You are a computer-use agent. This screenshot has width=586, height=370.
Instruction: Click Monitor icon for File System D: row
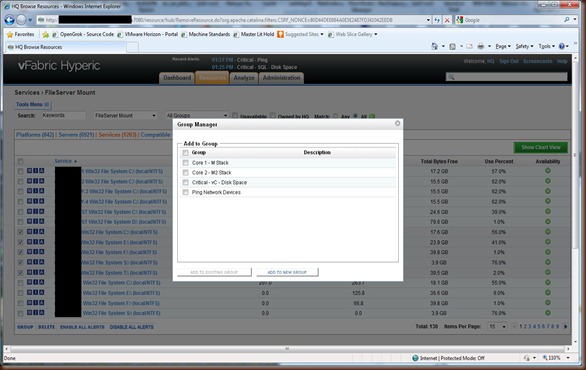30,222
